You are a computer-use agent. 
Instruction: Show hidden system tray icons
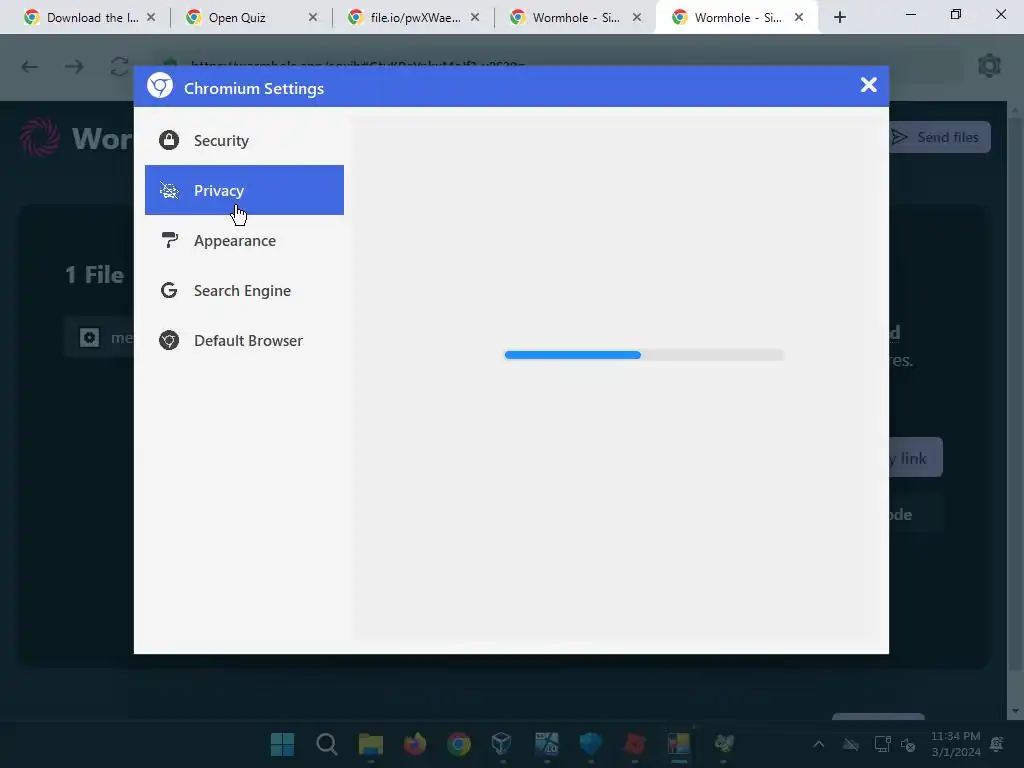[818, 744]
